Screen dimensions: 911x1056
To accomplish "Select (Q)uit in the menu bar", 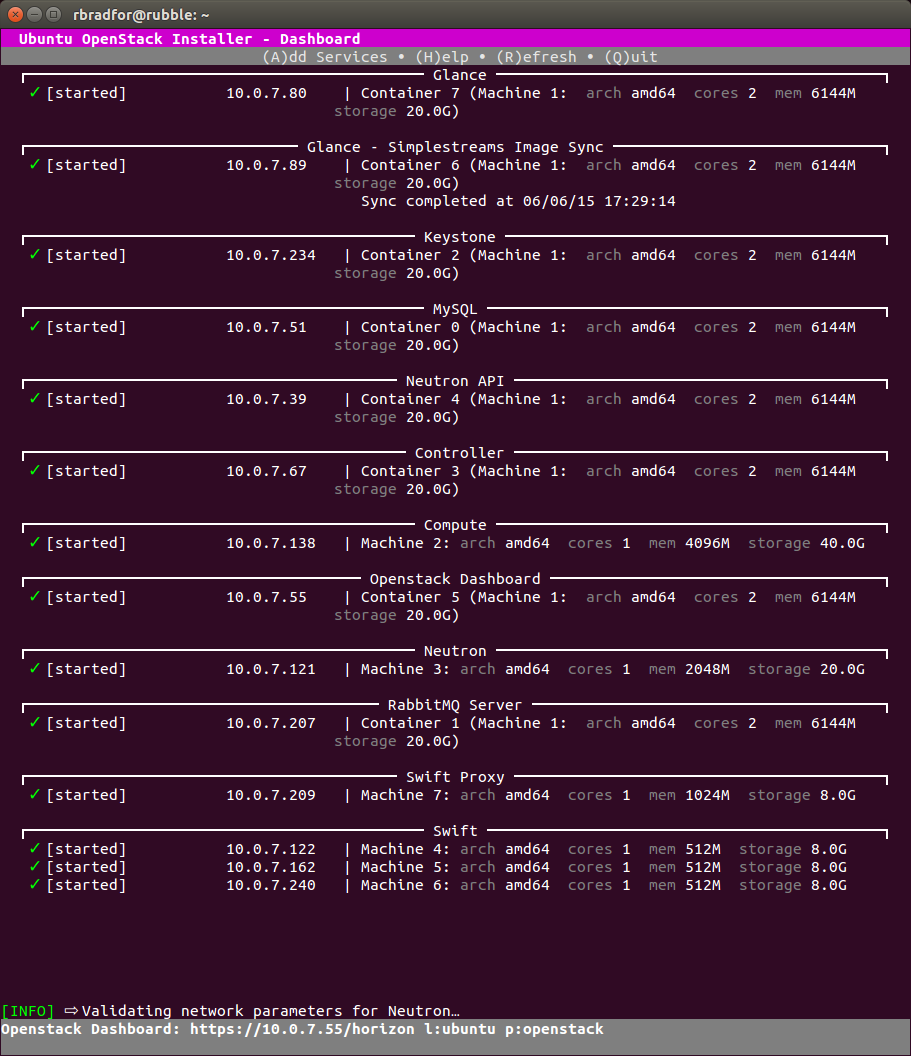I will point(631,57).
